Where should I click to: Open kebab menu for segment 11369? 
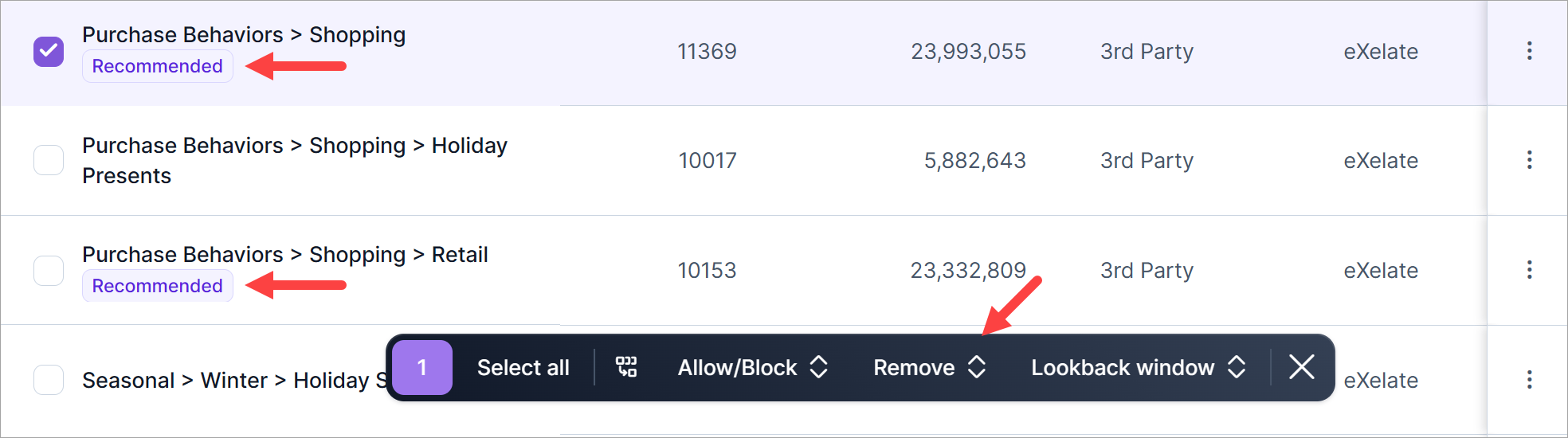tap(1529, 51)
